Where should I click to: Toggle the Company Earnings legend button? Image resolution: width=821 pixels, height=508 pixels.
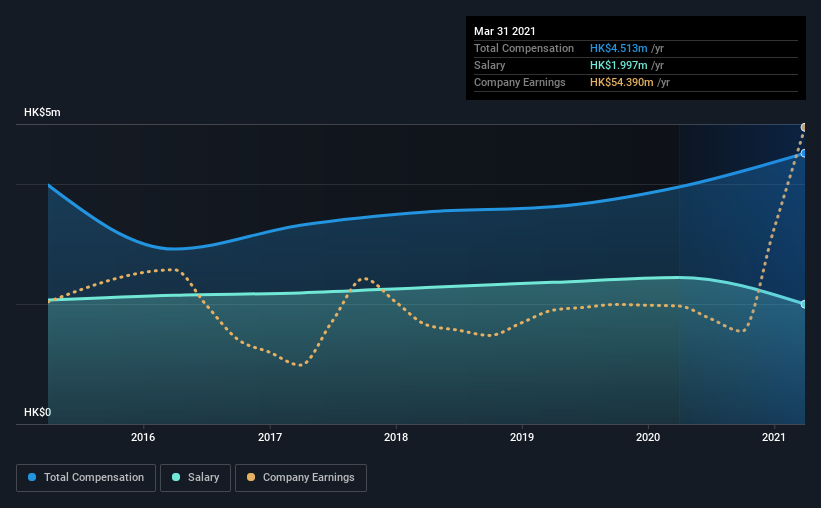tap(301, 478)
